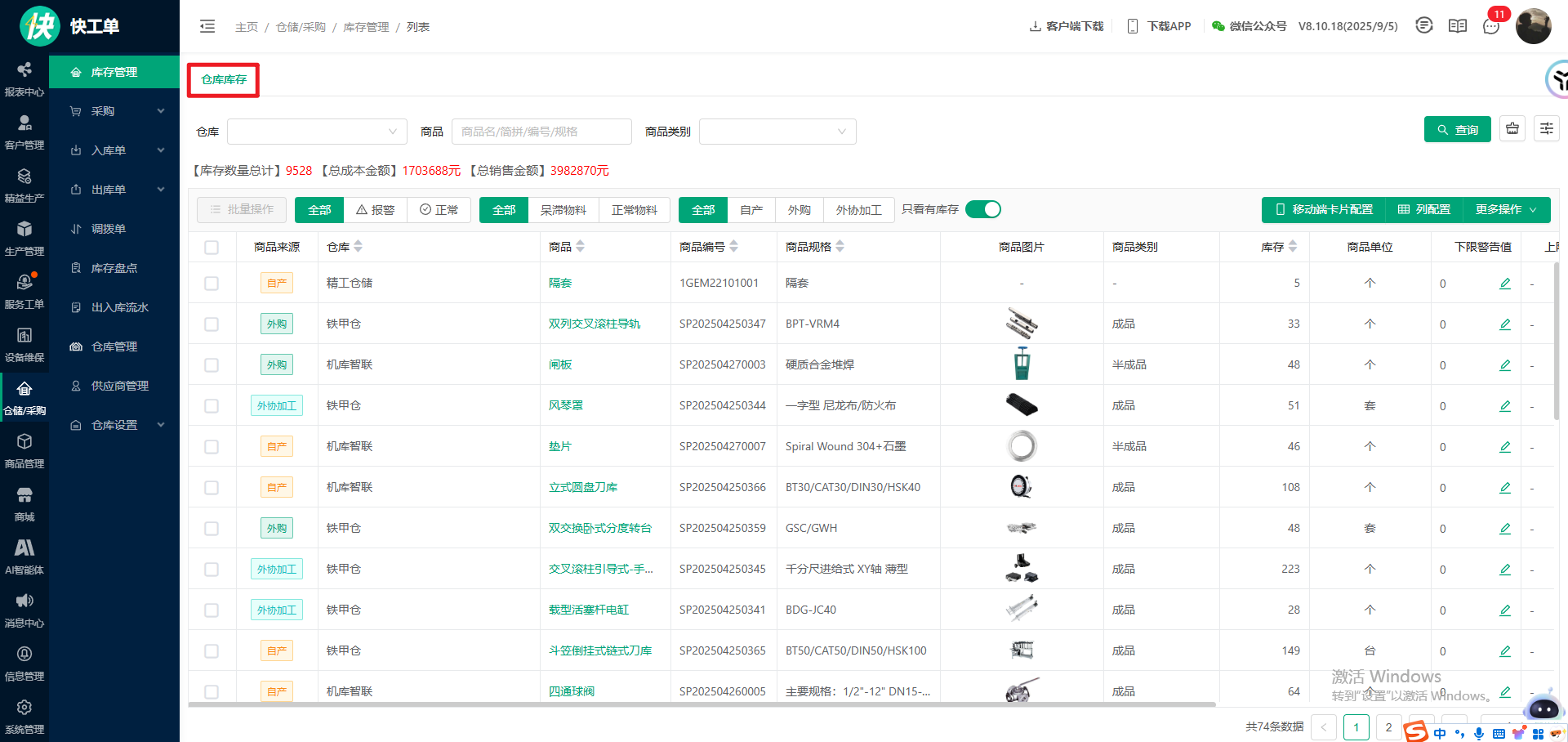This screenshot has height=742, width=1568.
Task: Click the basket icon next to 查询 button
Action: click(x=1512, y=129)
